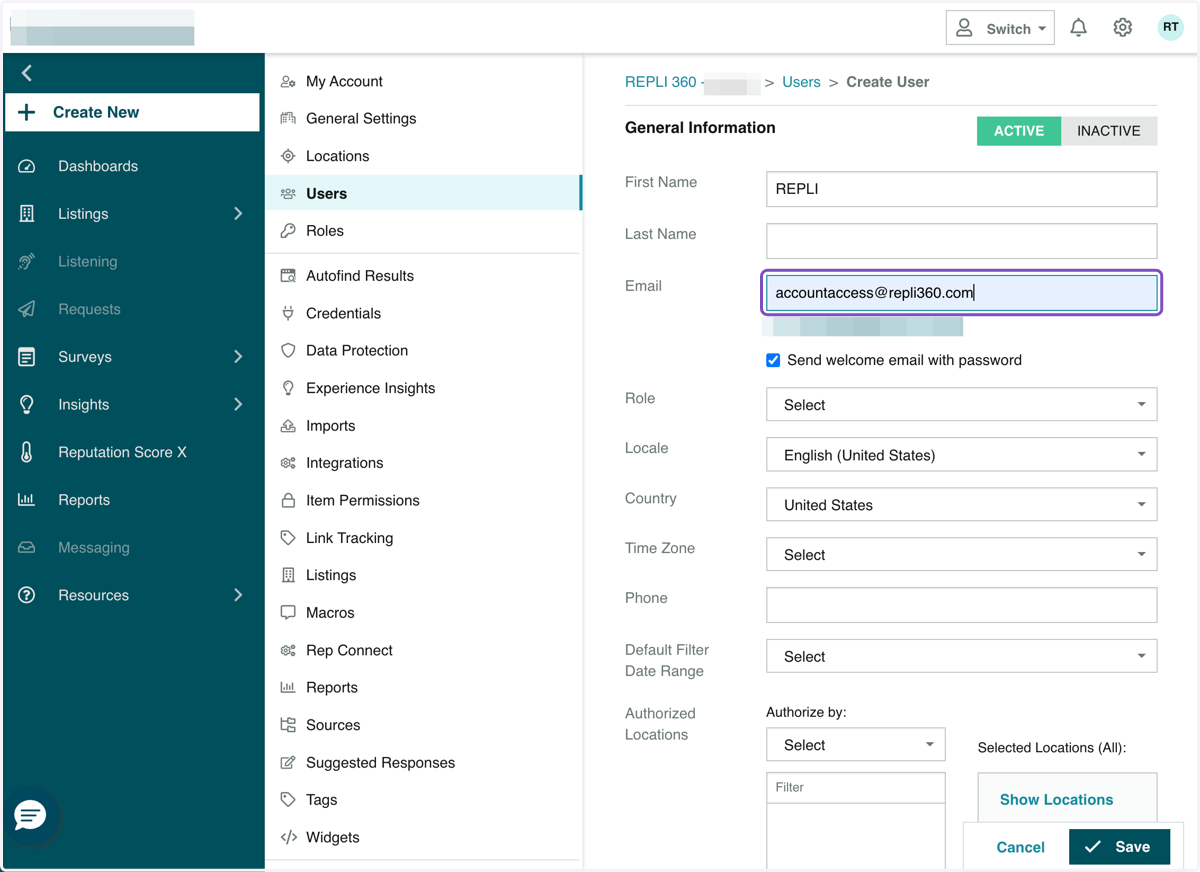
Task: Set user status to INACTIVE
Action: point(1109,131)
